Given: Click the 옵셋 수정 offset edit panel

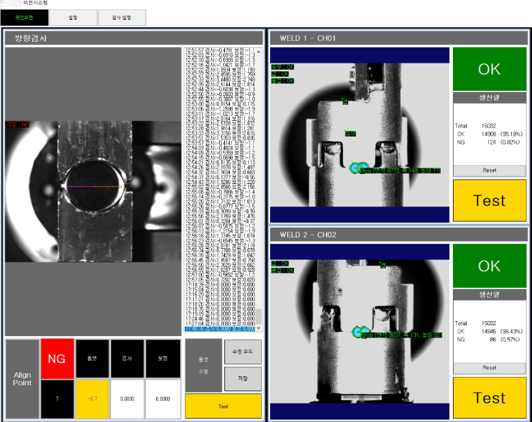Looking at the screenshot, I should [203, 365].
